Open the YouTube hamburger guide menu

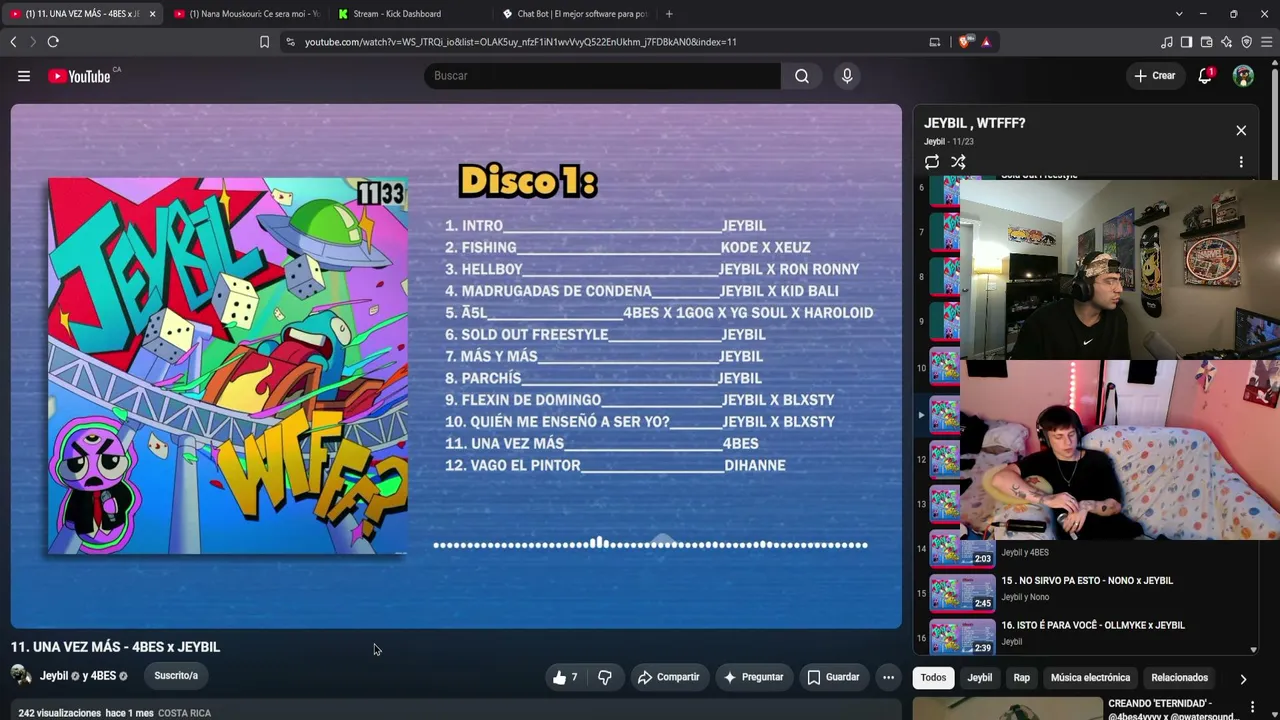click(24, 76)
